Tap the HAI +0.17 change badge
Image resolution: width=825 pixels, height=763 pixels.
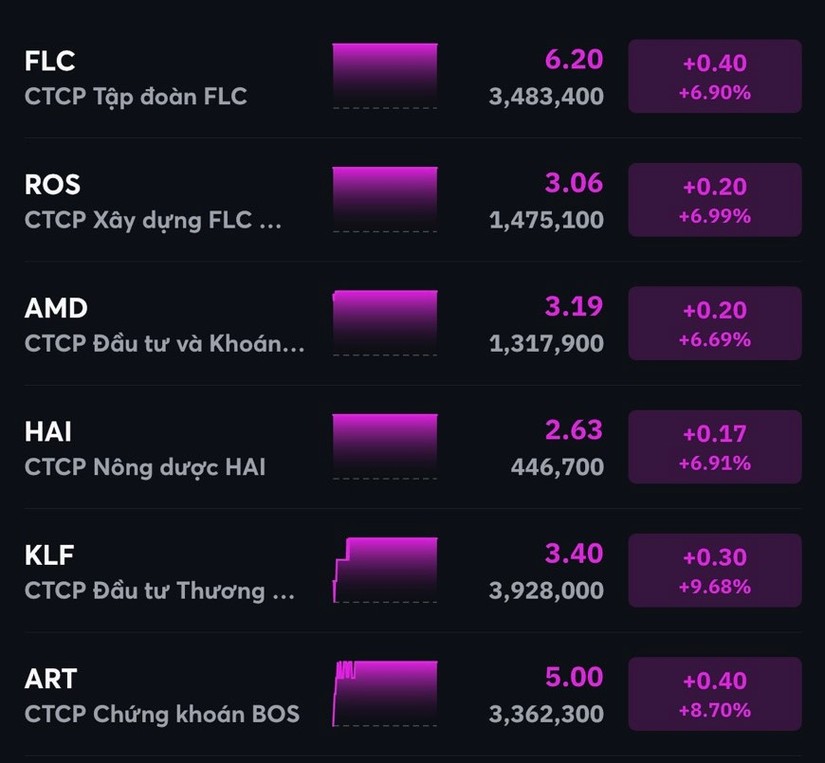(x=714, y=447)
